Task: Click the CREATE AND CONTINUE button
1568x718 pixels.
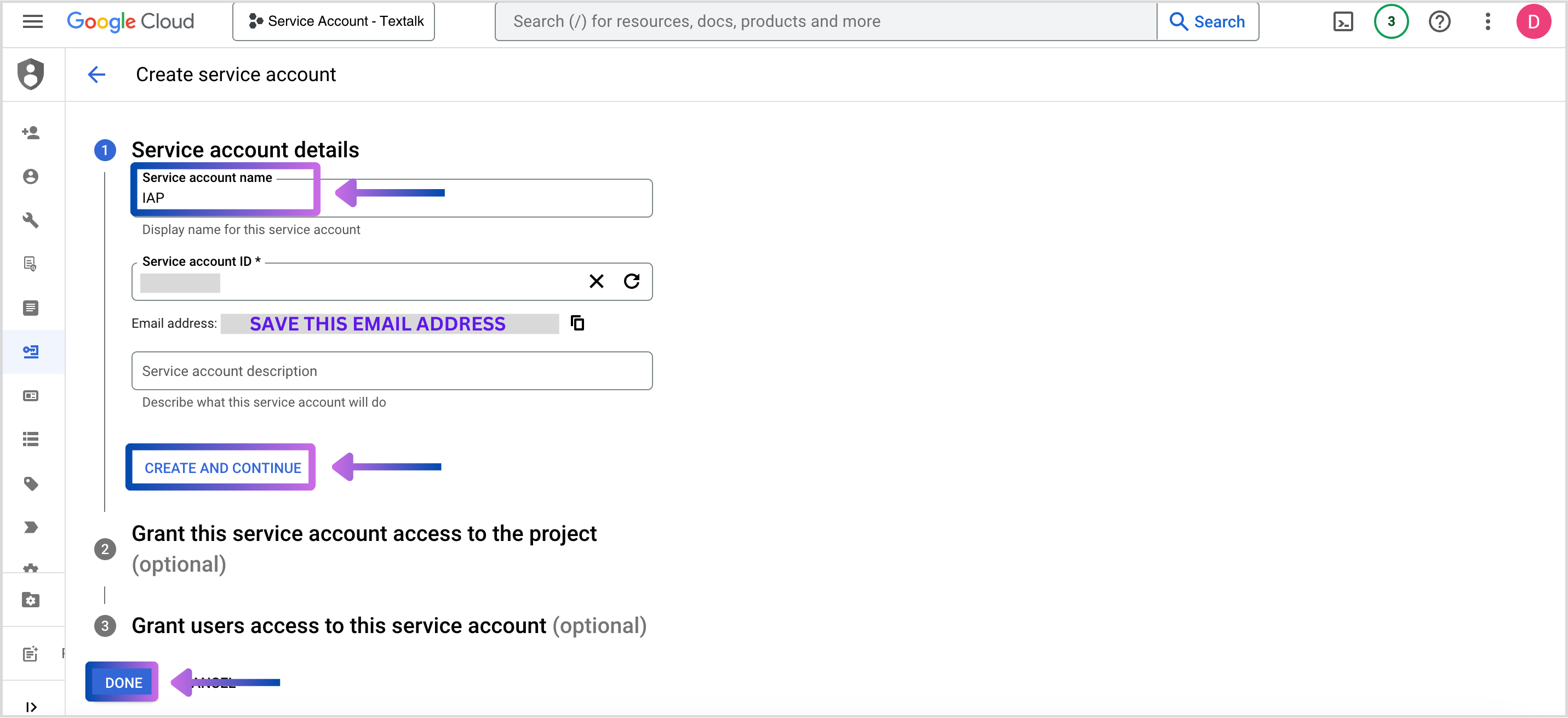Action: point(222,468)
